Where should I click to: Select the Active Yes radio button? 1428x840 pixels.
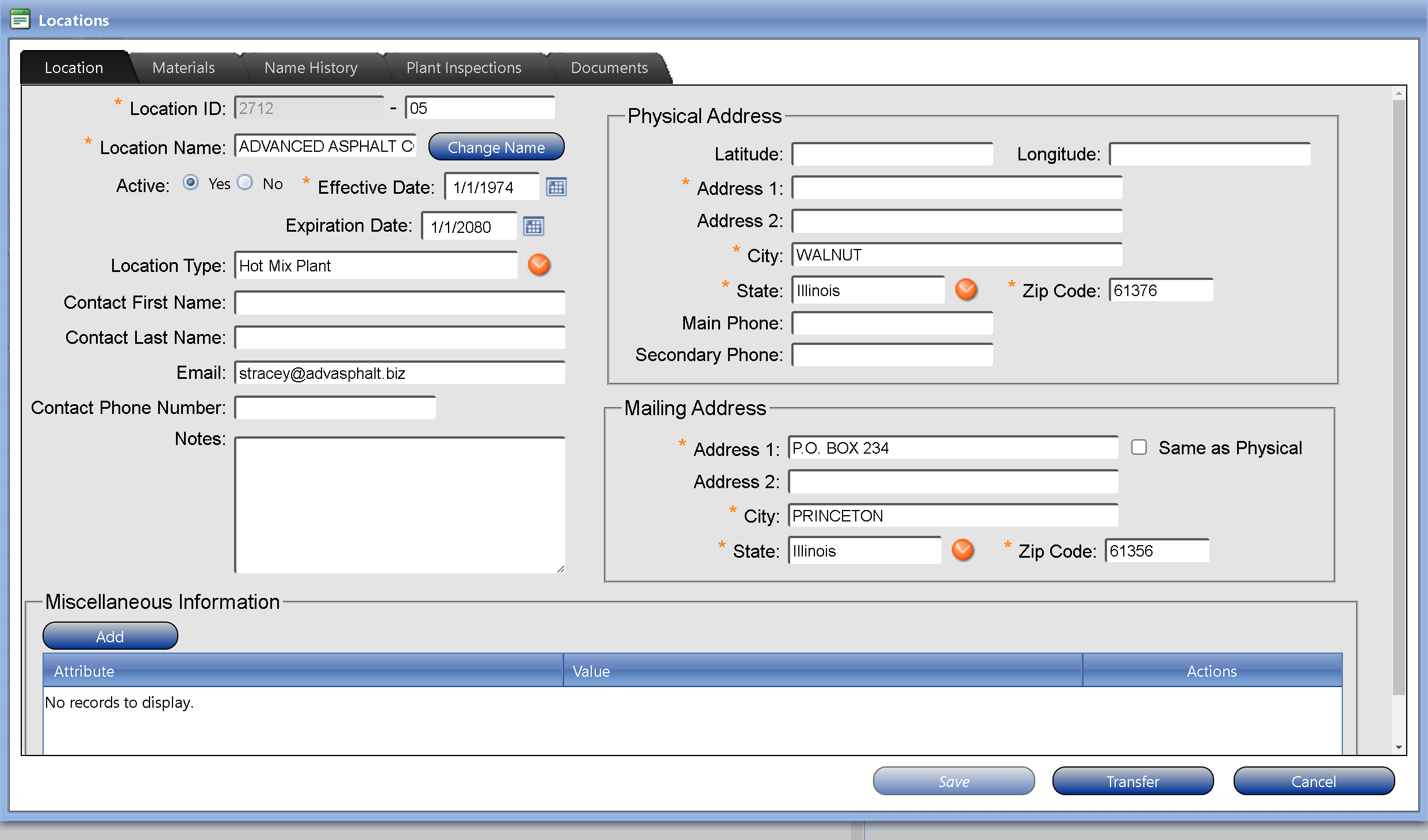coord(191,183)
